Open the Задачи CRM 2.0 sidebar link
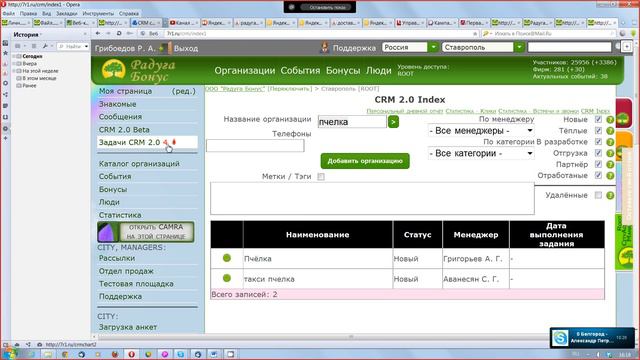This screenshot has height=360, width=640. tap(129, 142)
